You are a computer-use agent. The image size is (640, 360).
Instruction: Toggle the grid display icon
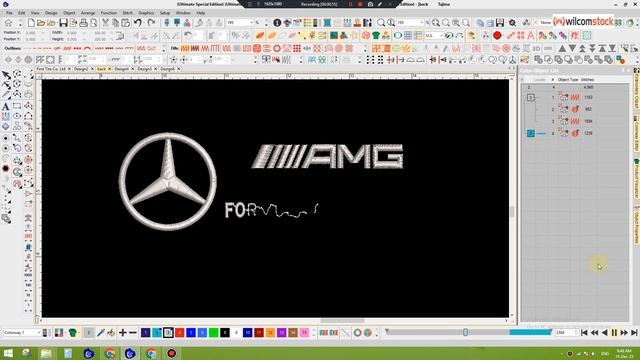(x=408, y=36)
